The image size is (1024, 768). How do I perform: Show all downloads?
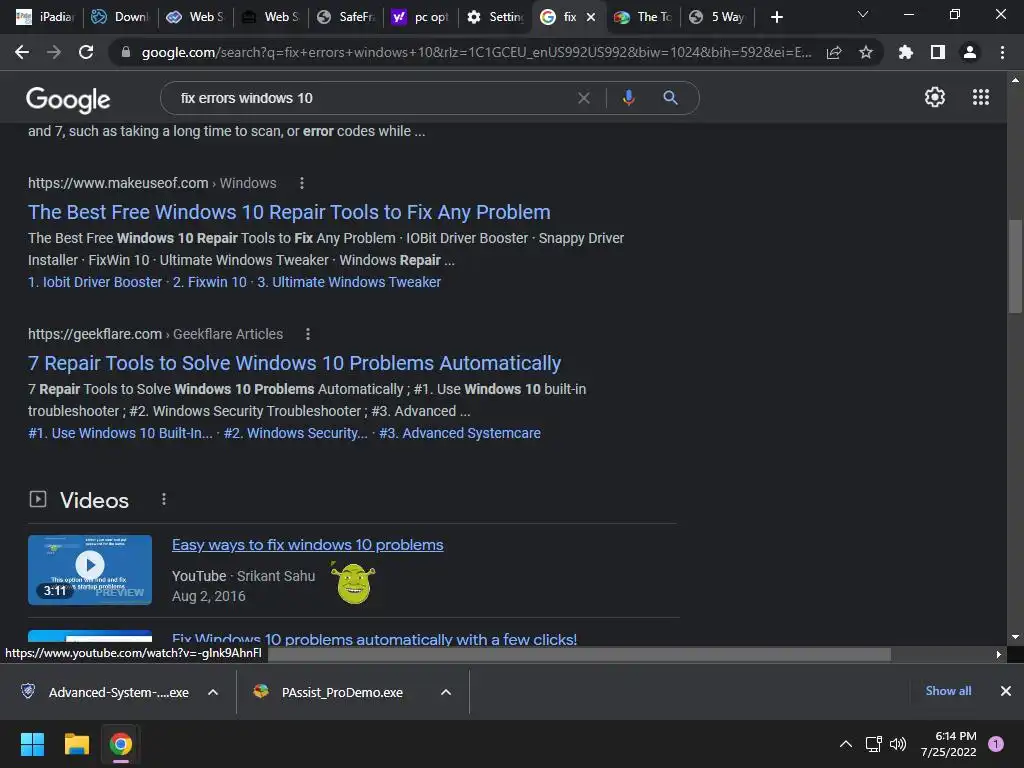click(x=948, y=691)
